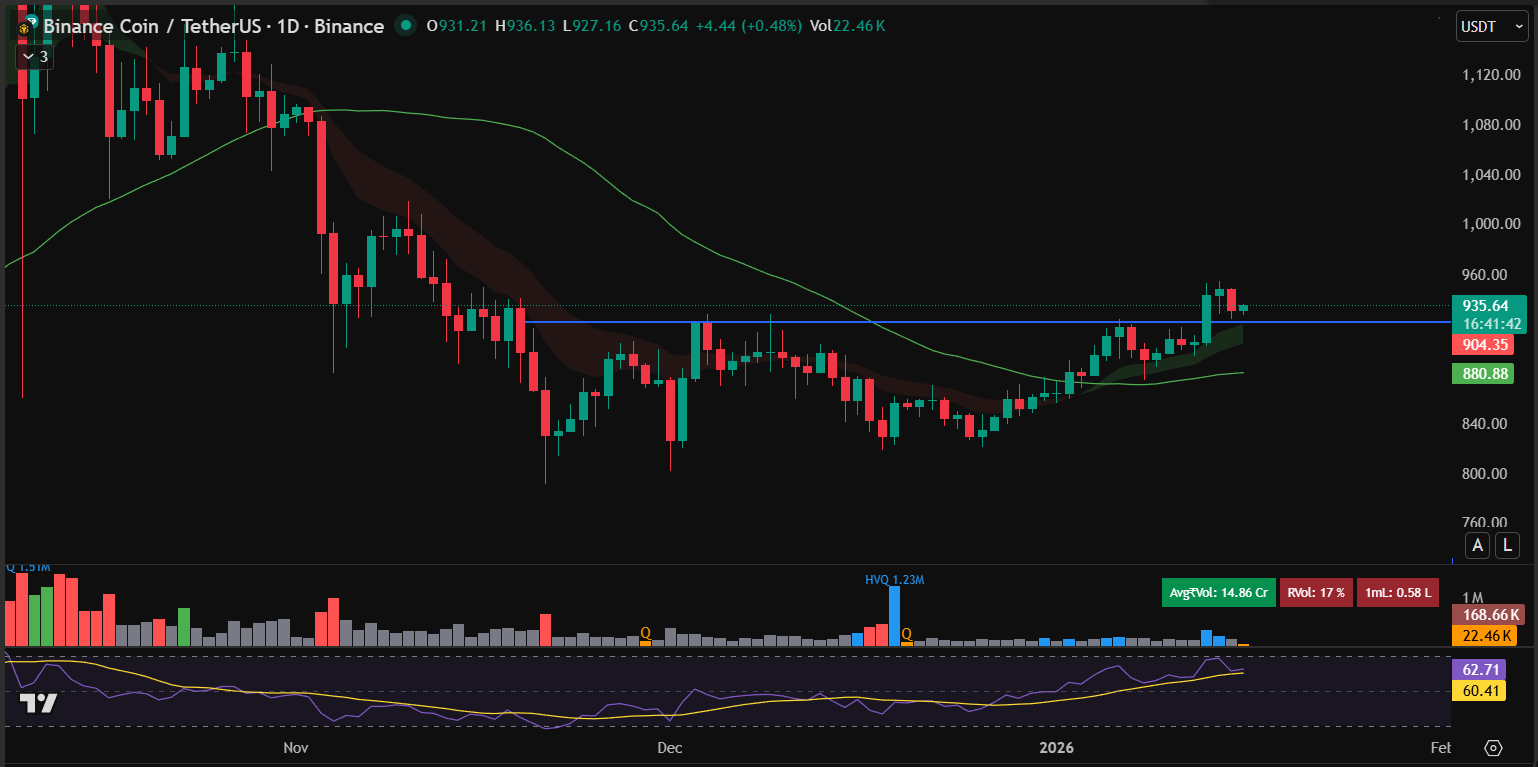Click the green market status dot
Screen dimensions: 1538x767
[405, 26]
